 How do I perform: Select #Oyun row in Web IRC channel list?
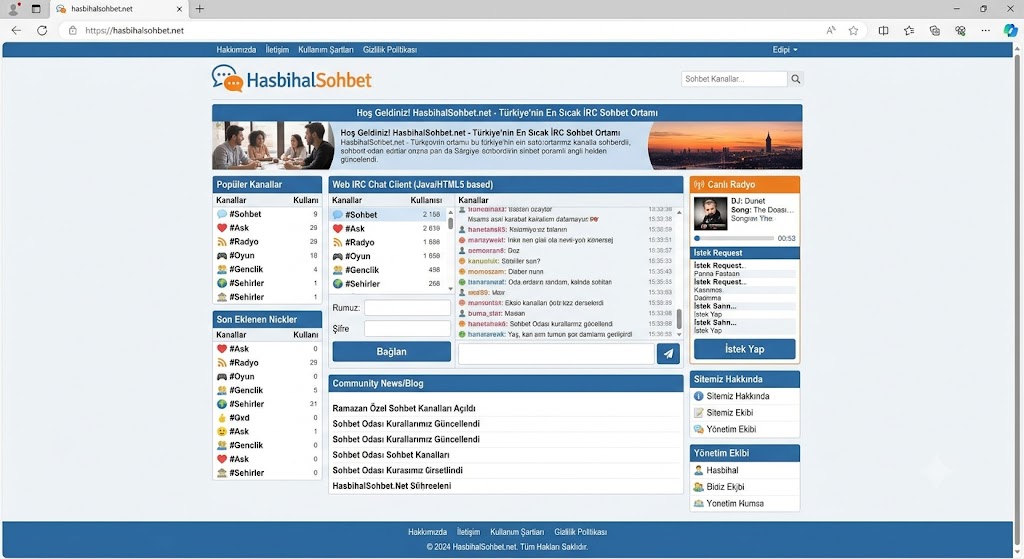(x=388, y=256)
